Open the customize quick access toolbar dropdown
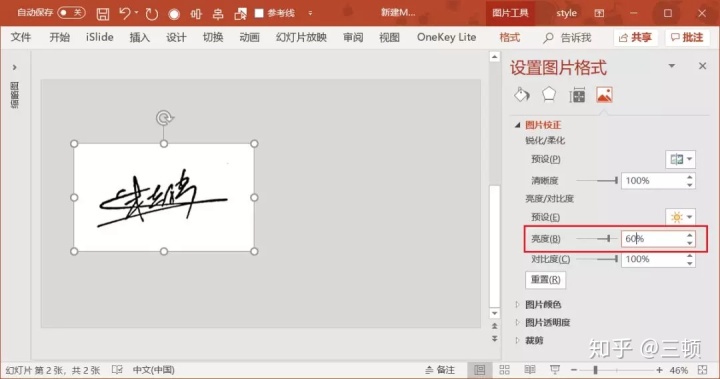Screen dimensions: 720x379 click(310, 13)
